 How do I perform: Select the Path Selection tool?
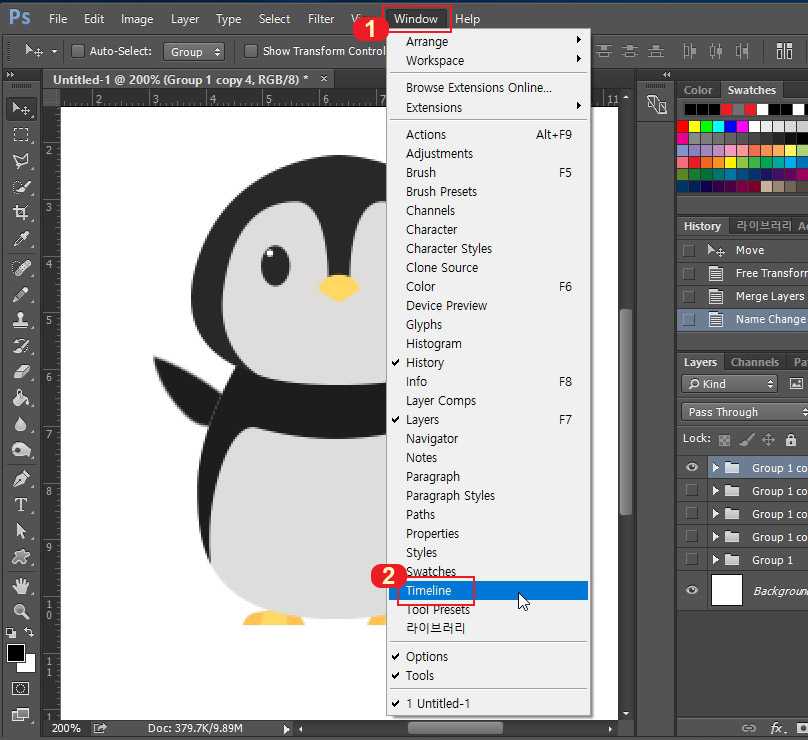point(21,530)
